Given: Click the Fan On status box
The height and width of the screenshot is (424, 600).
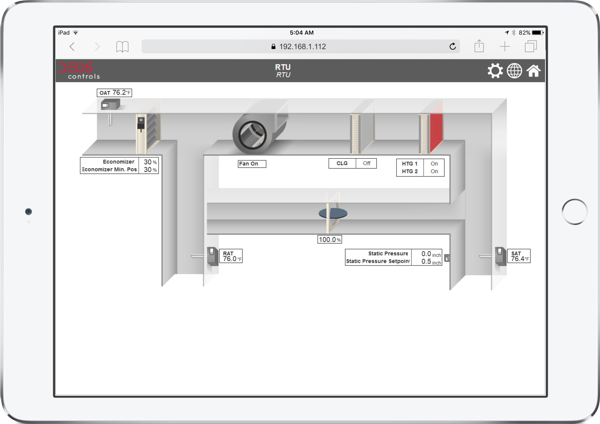Looking at the screenshot, I should (251, 163).
